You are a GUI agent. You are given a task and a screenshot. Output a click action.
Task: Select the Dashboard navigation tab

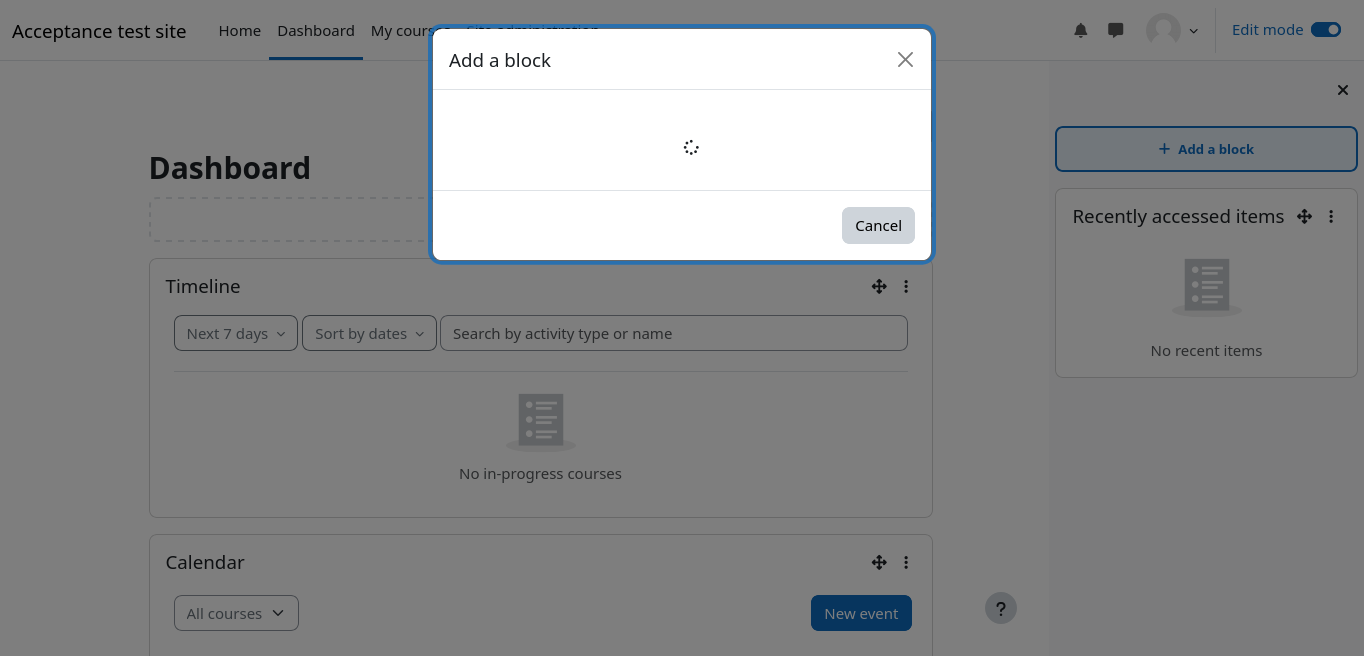pos(316,31)
